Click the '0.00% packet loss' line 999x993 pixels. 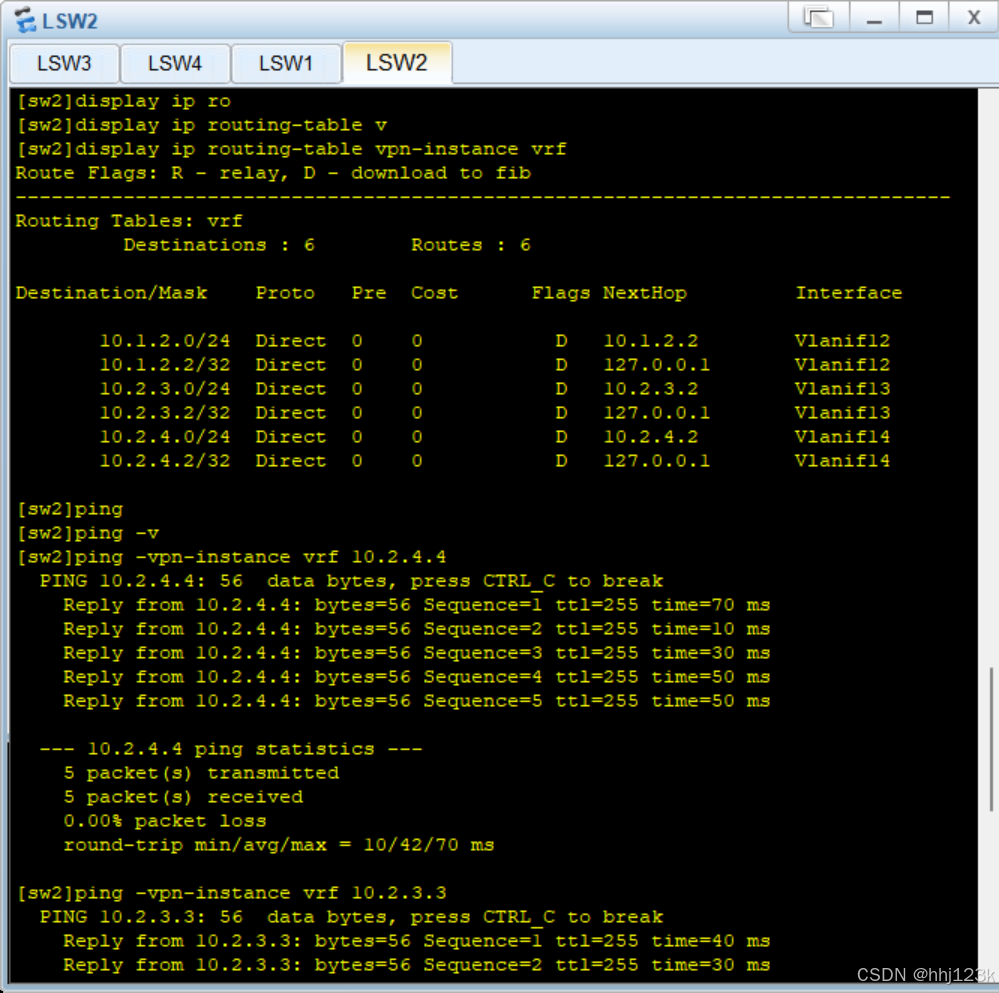165,821
